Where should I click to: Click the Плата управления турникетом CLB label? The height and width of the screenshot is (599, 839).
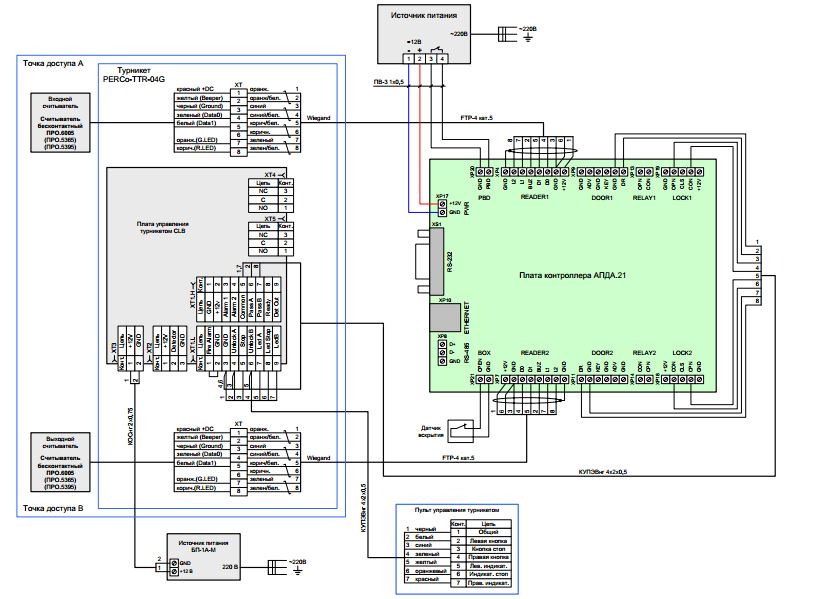pyautogui.click(x=163, y=228)
